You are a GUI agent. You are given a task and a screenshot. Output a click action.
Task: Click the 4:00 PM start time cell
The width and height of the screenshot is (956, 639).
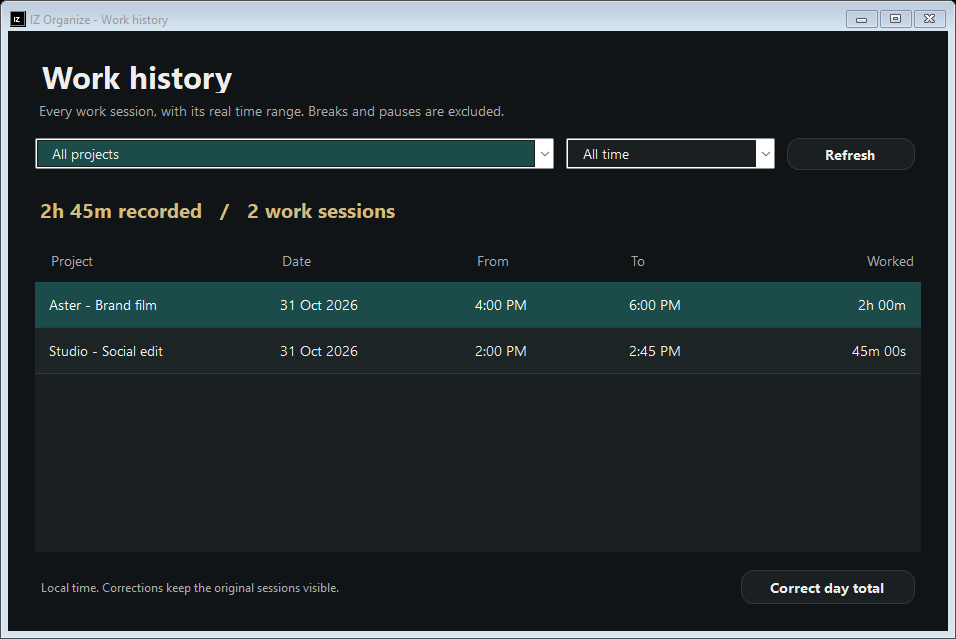pyautogui.click(x=501, y=305)
